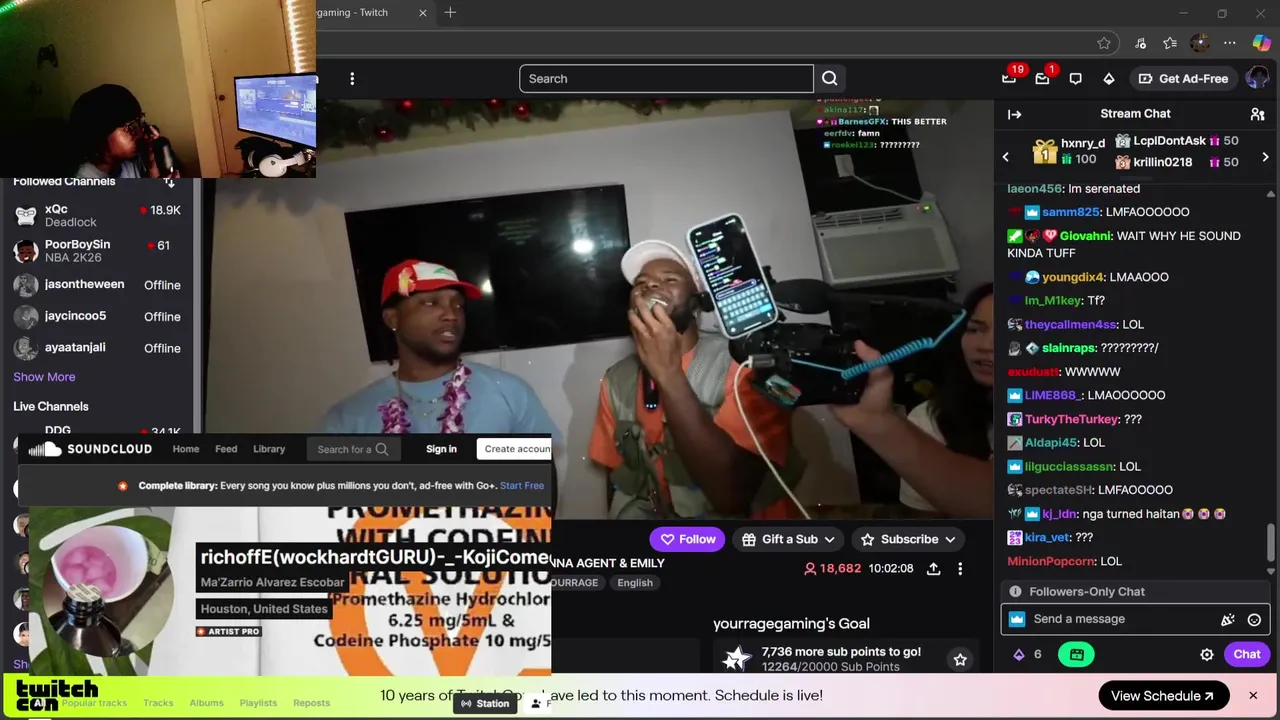Open PoorBoySin followed channel
This screenshot has height=720, width=1280.
98,251
